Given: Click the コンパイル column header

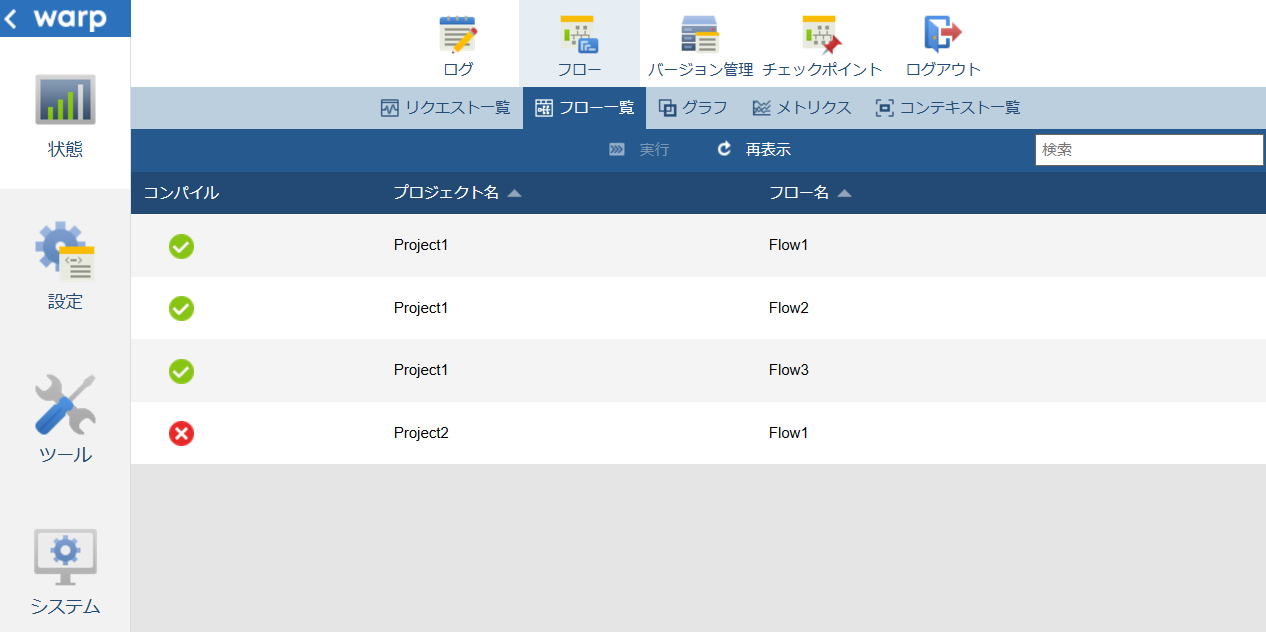Looking at the screenshot, I should (181, 193).
